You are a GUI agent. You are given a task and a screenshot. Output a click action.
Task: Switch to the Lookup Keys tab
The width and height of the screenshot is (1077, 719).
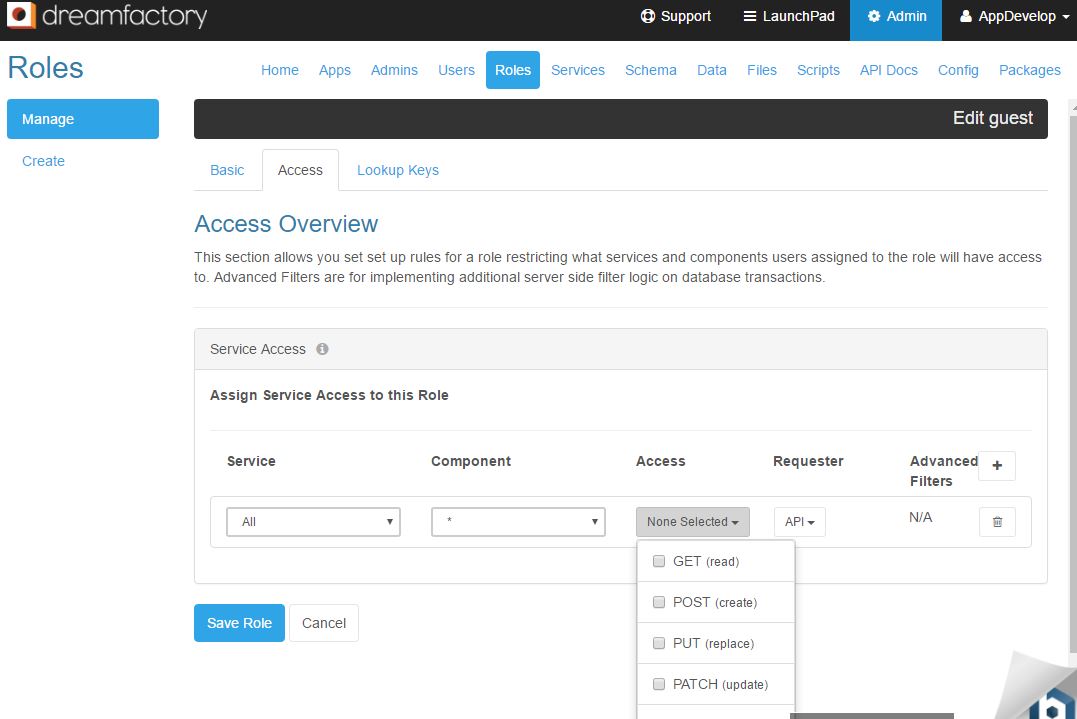point(397,170)
